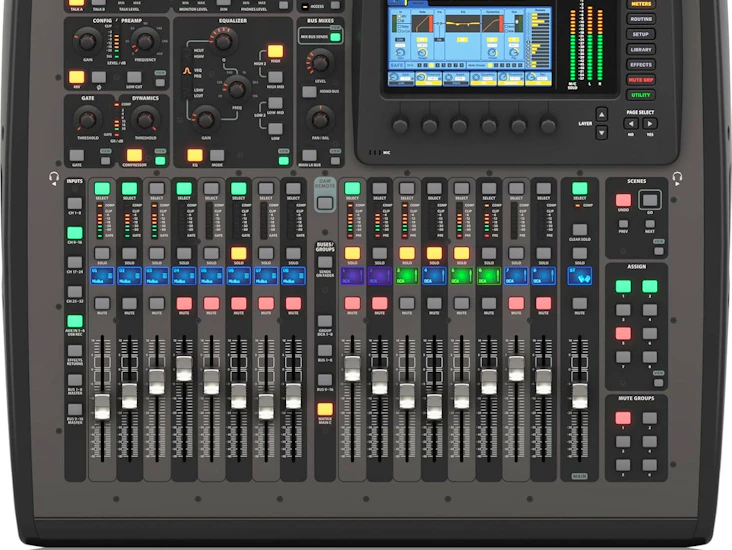Toggle the lit COMPRESSOR button
This screenshot has height=550, width=732.
click(134, 155)
